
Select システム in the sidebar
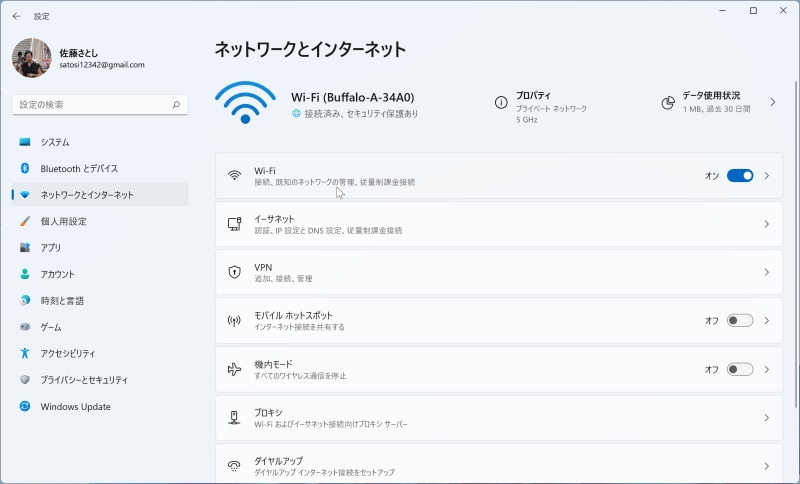(x=55, y=142)
